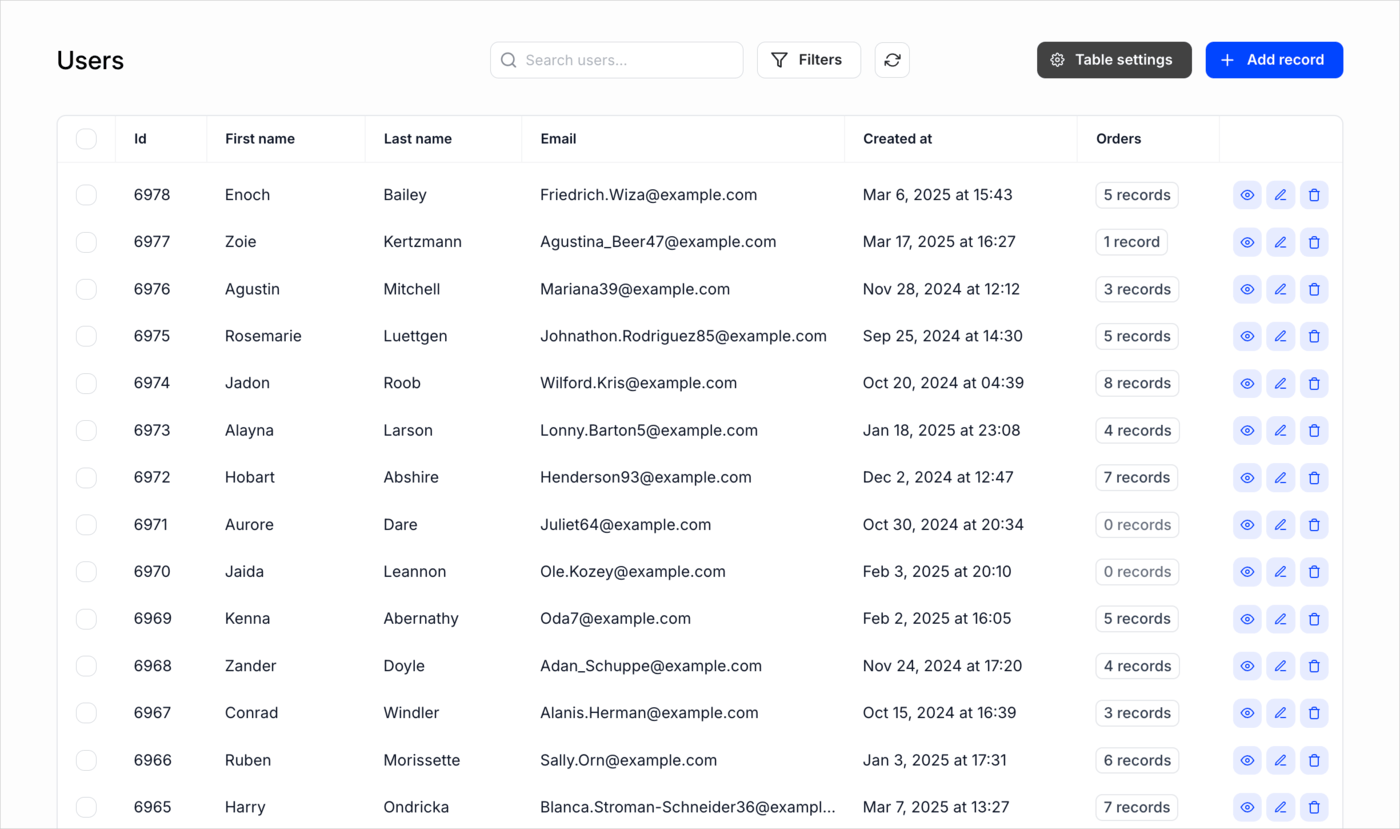
Task: Delete user 6974 Jadon Roob
Action: pos(1314,383)
